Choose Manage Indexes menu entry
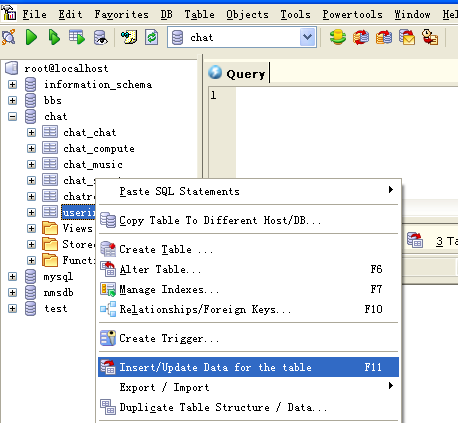458x424 pixels. 248,289
